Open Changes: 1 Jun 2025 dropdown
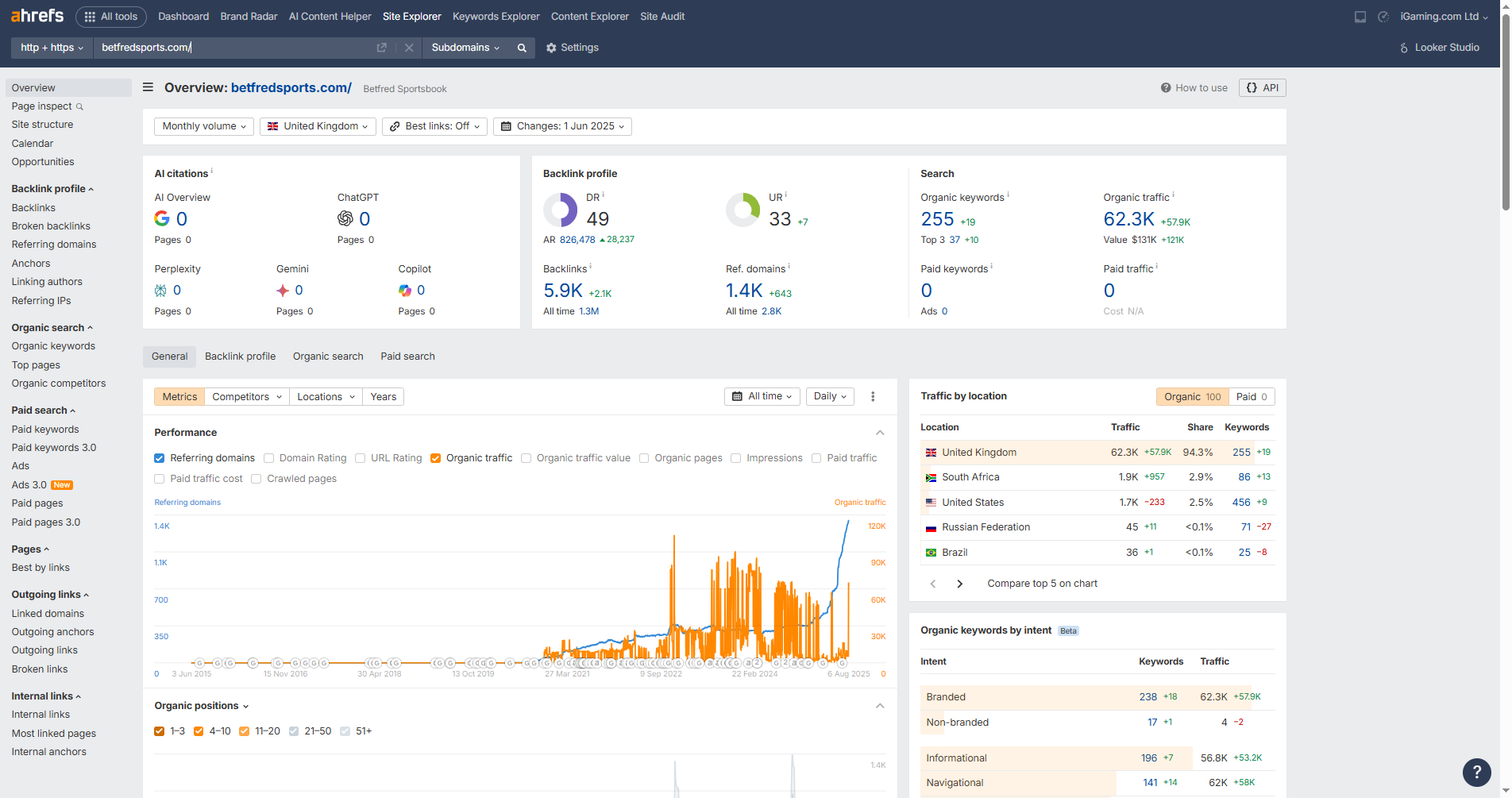Viewport: 1512px width, 798px height. click(562, 126)
